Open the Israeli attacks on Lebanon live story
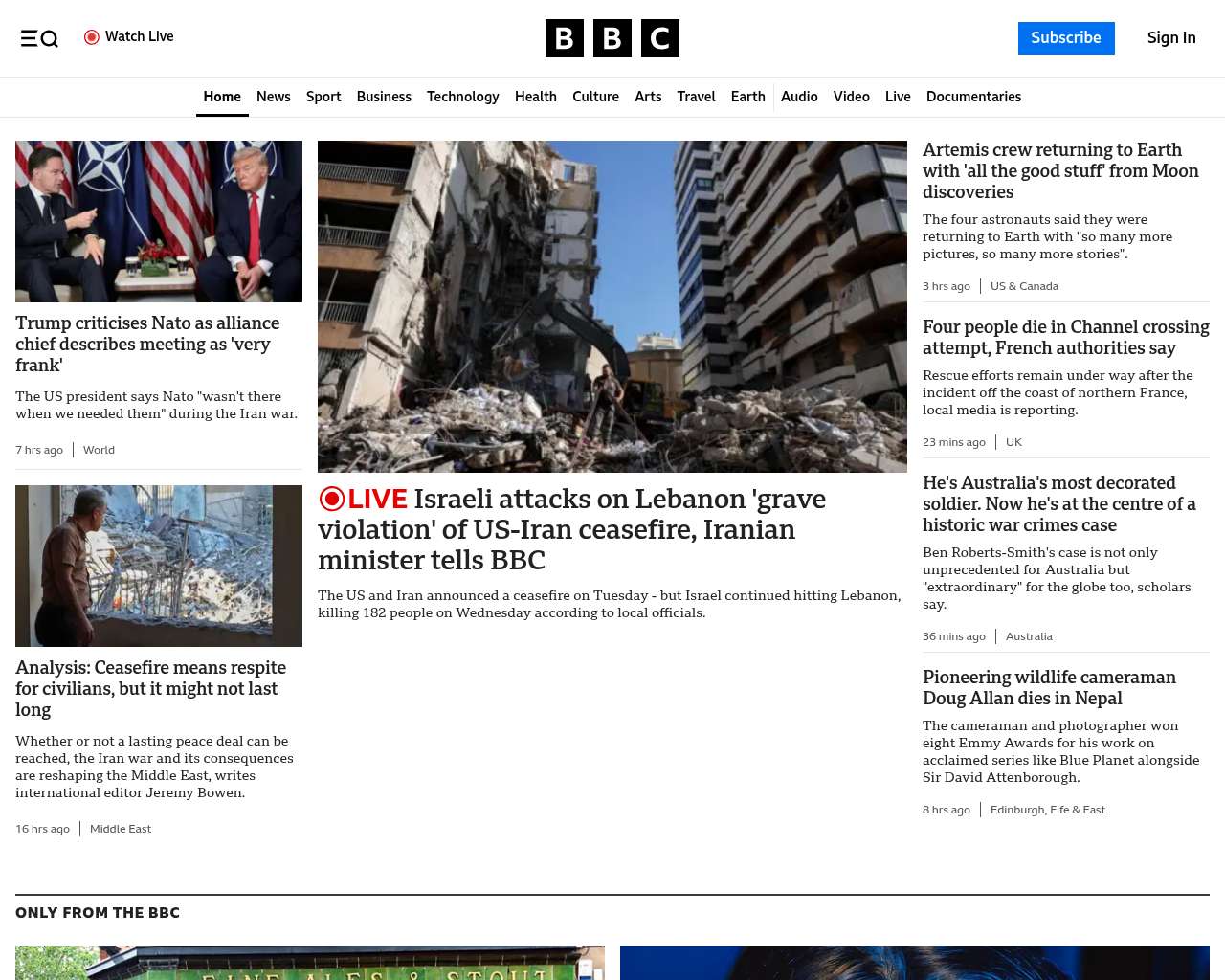 point(571,529)
